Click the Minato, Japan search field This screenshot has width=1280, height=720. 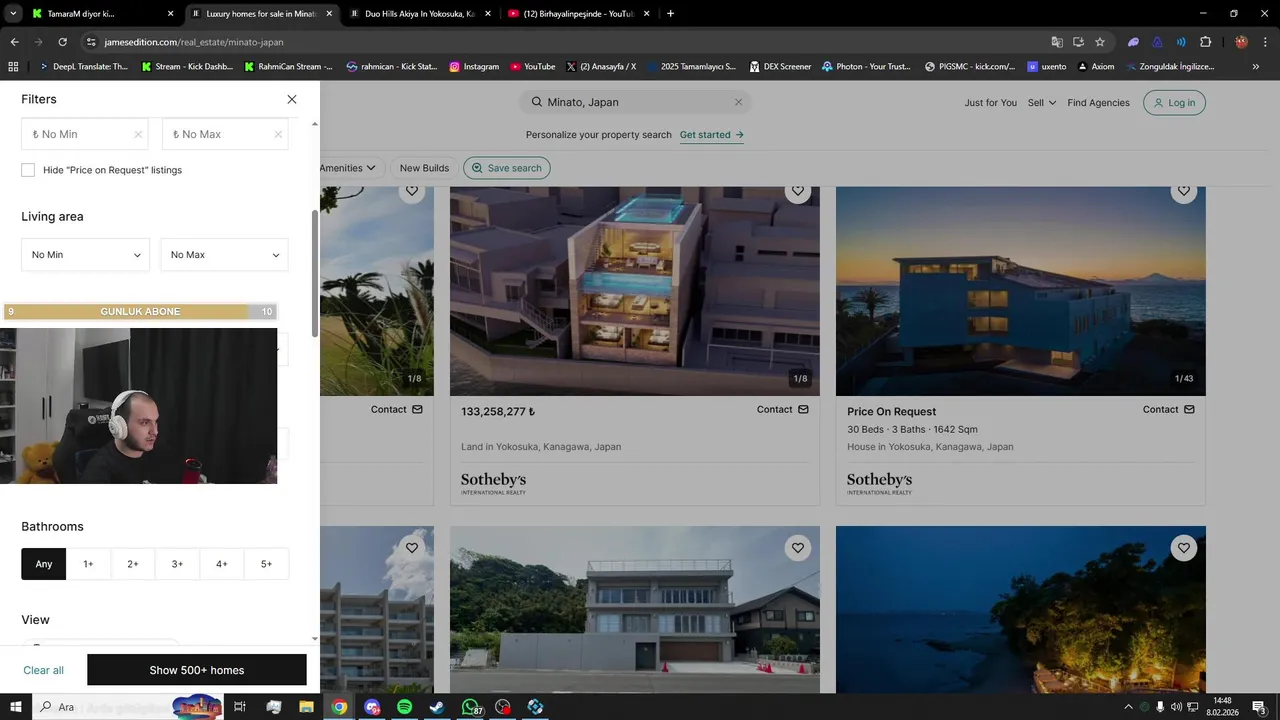[x=635, y=102]
